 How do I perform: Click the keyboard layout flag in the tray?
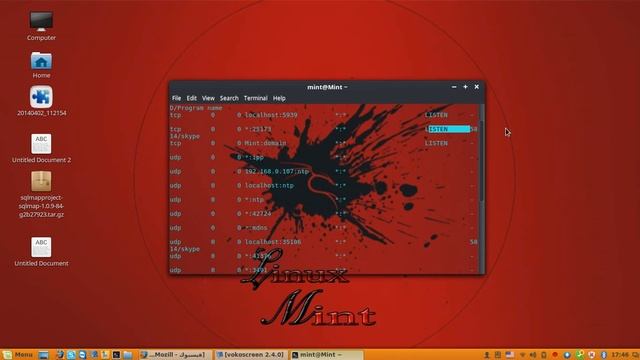pos(509,355)
